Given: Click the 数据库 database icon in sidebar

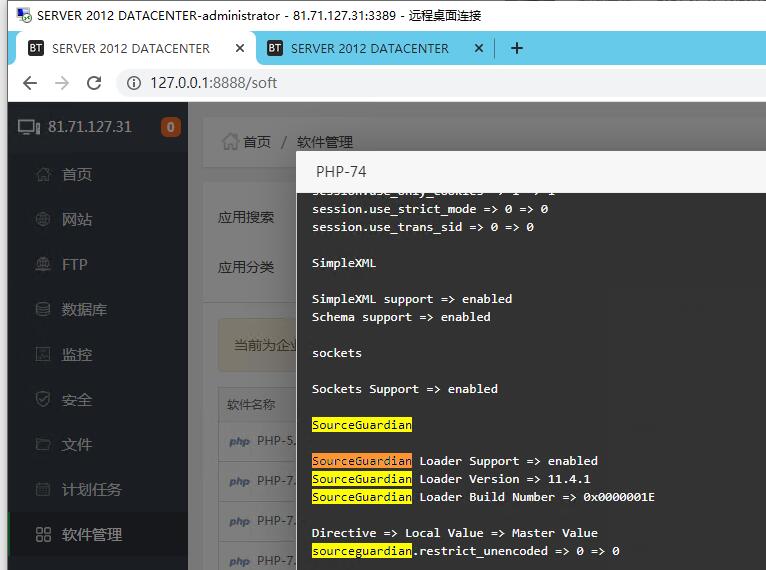Looking at the screenshot, I should [43, 309].
